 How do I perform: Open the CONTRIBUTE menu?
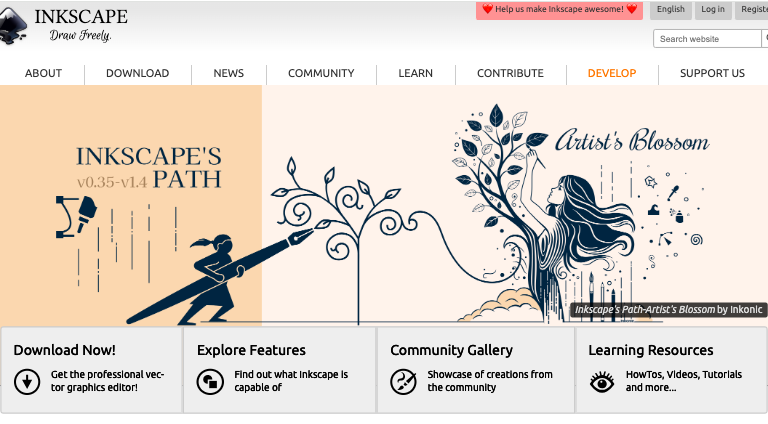(x=510, y=73)
